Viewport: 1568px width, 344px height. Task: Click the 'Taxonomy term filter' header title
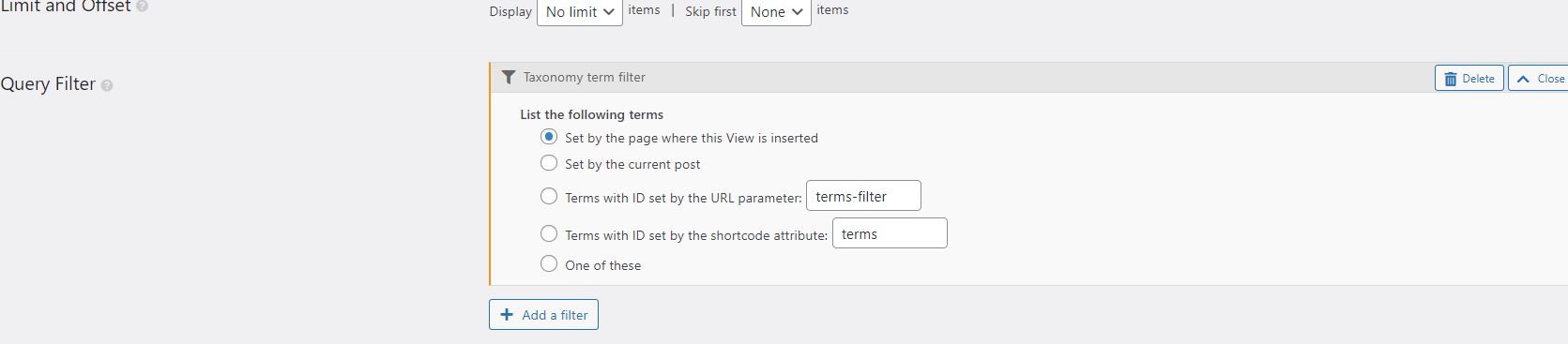coord(585,78)
